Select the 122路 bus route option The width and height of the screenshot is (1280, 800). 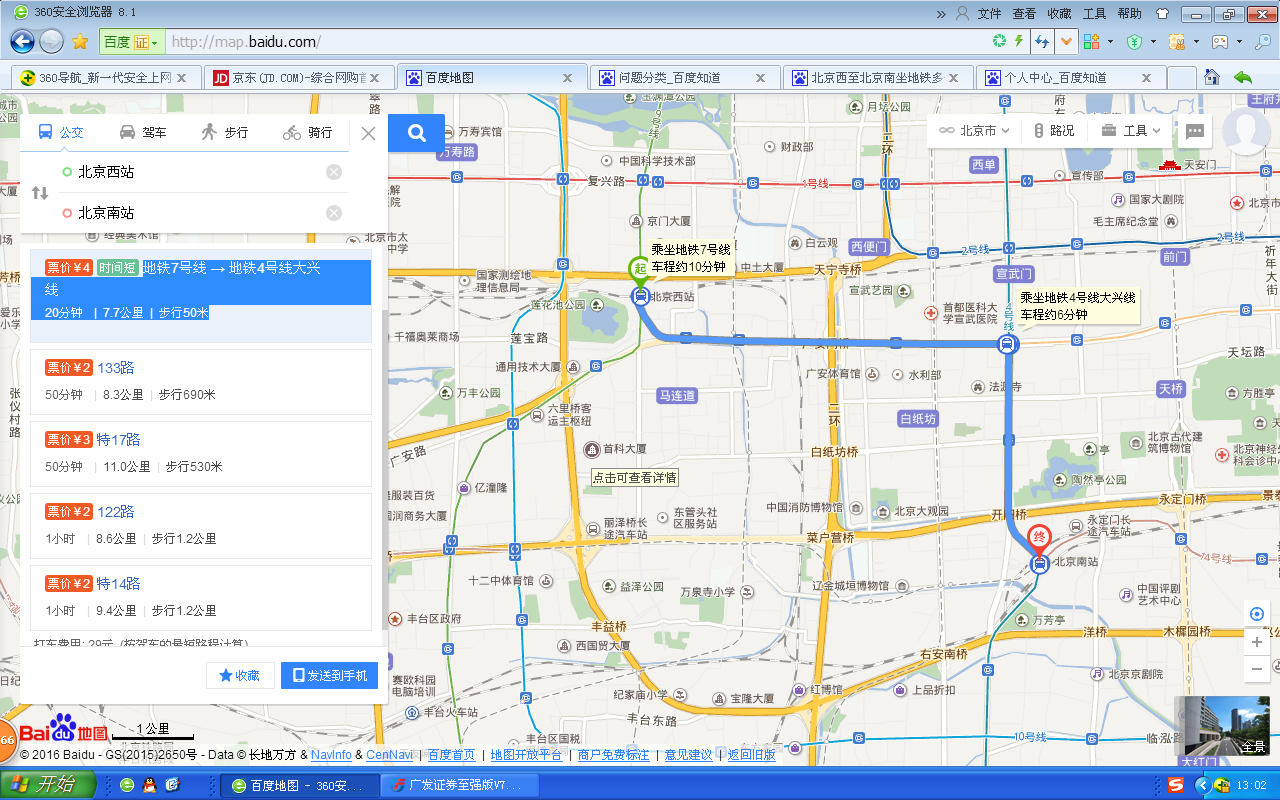pos(201,525)
